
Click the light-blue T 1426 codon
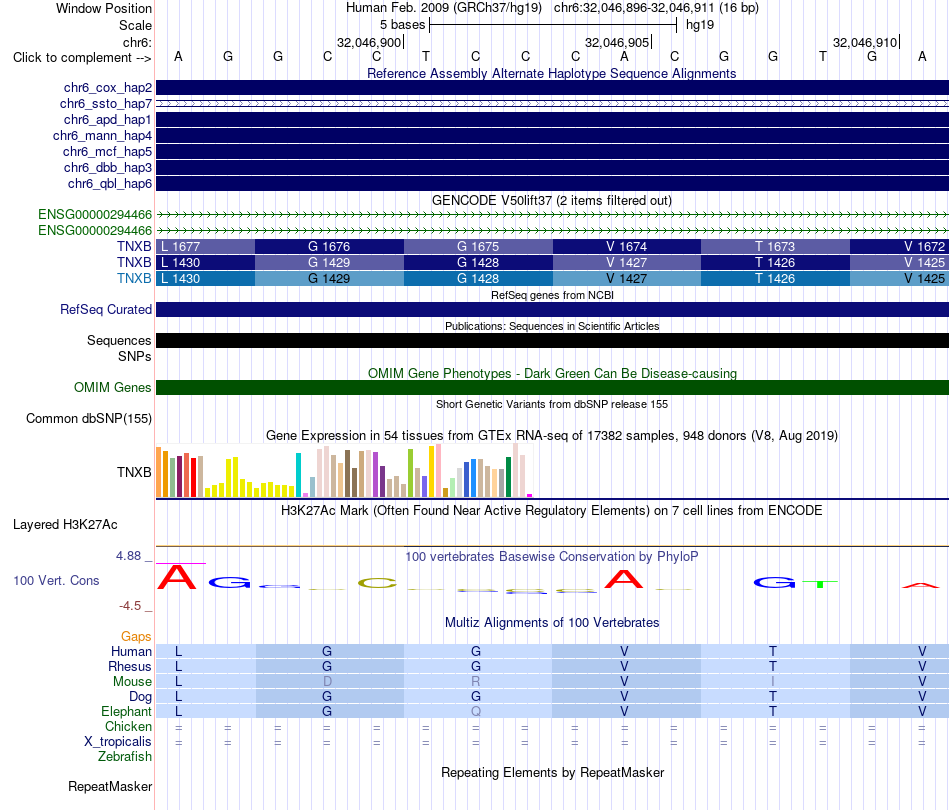(775, 279)
